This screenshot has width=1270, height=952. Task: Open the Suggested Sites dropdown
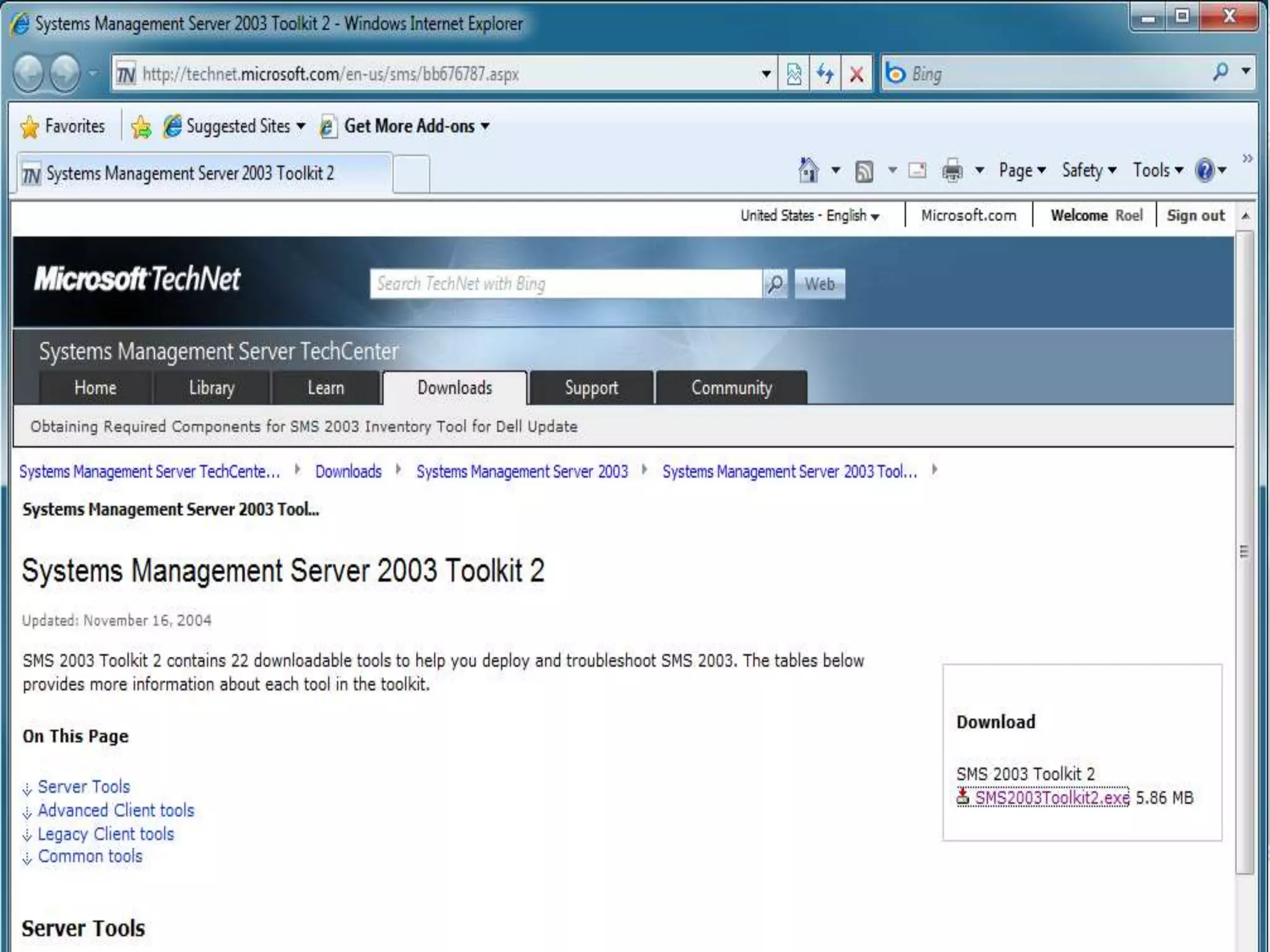pos(234,126)
